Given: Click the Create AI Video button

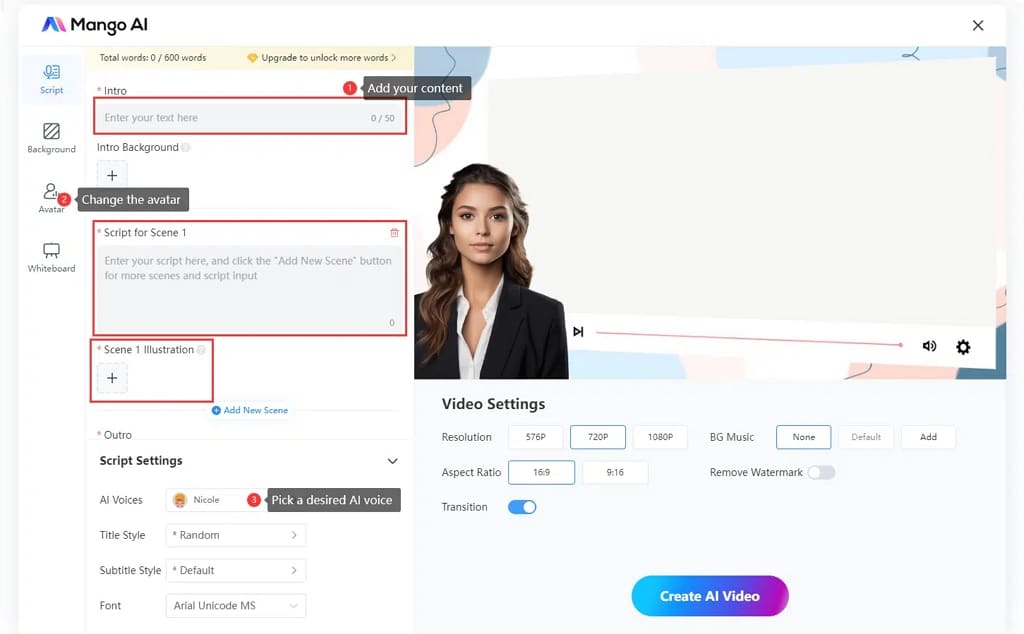Looking at the screenshot, I should pyautogui.click(x=710, y=595).
